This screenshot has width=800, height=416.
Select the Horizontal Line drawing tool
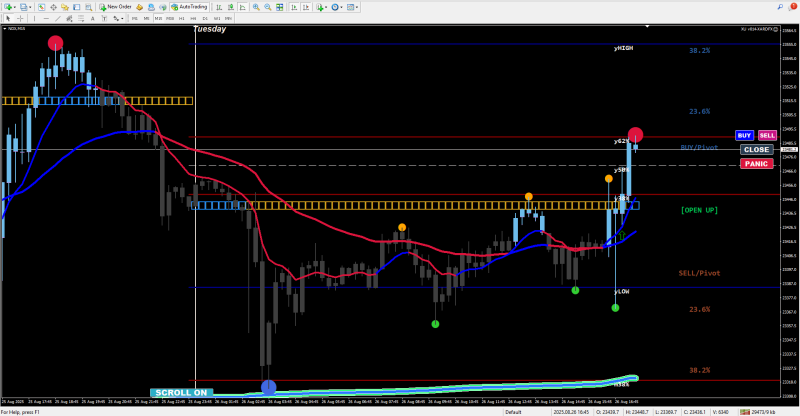pos(46,18)
